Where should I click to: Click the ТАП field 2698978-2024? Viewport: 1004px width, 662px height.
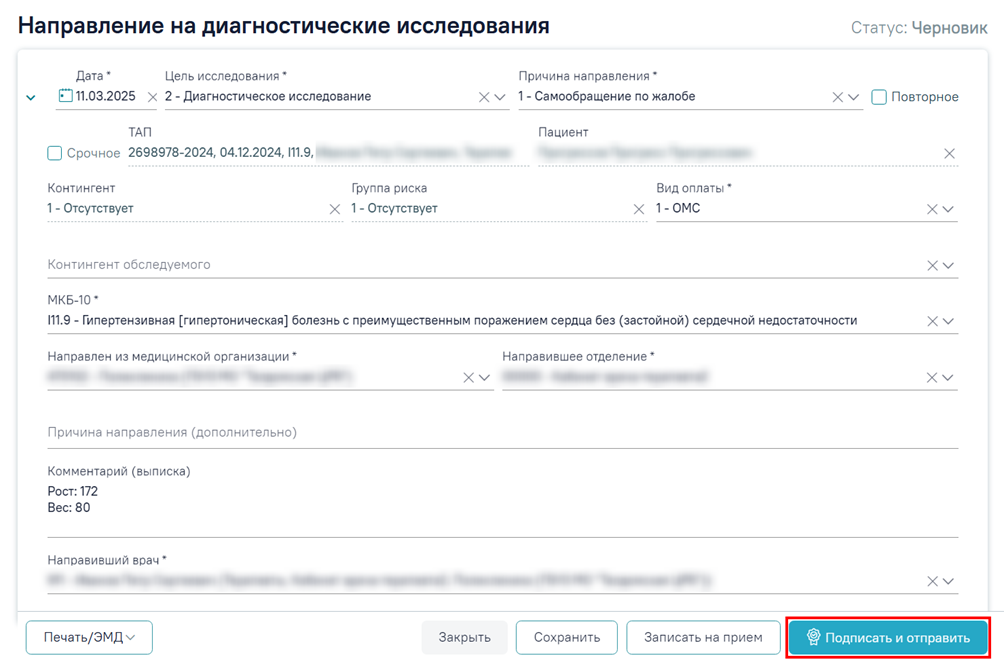pyautogui.click(x=328, y=153)
